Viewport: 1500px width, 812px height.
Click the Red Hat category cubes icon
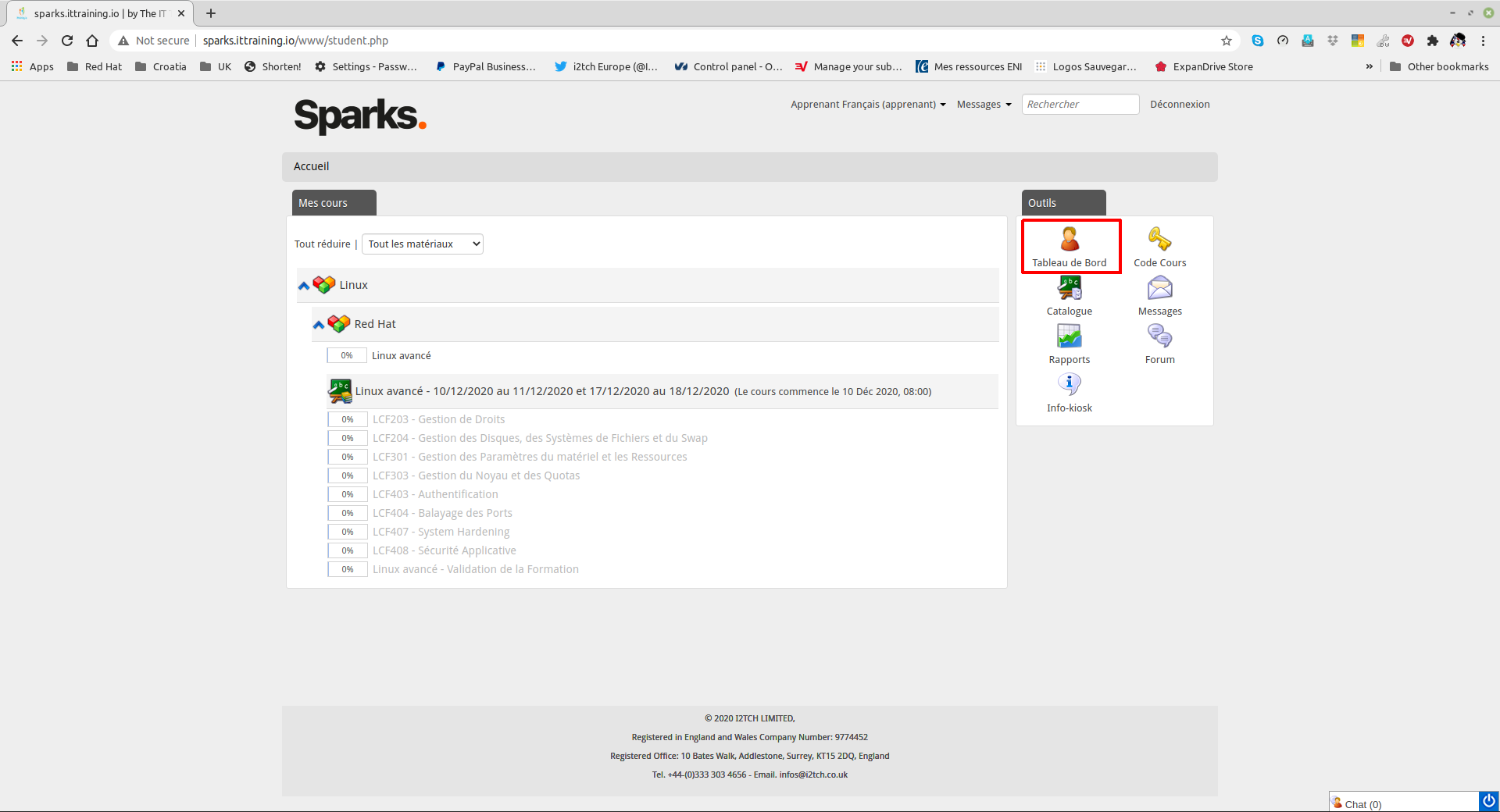[339, 323]
